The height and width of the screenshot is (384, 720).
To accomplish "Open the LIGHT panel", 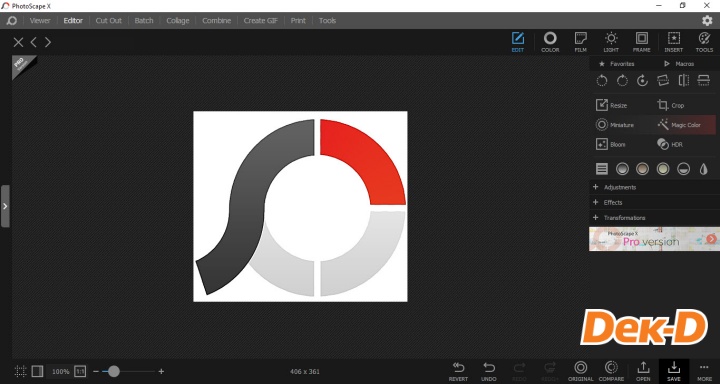I will click(x=611, y=42).
